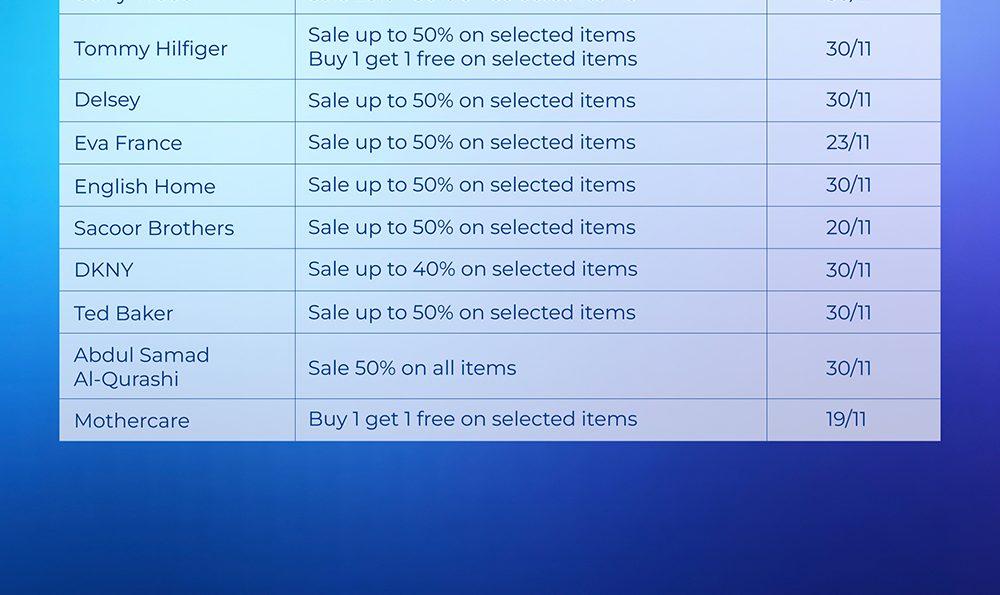1000x595 pixels.
Task: Select the English Home 30/11 date
Action: 848,186
